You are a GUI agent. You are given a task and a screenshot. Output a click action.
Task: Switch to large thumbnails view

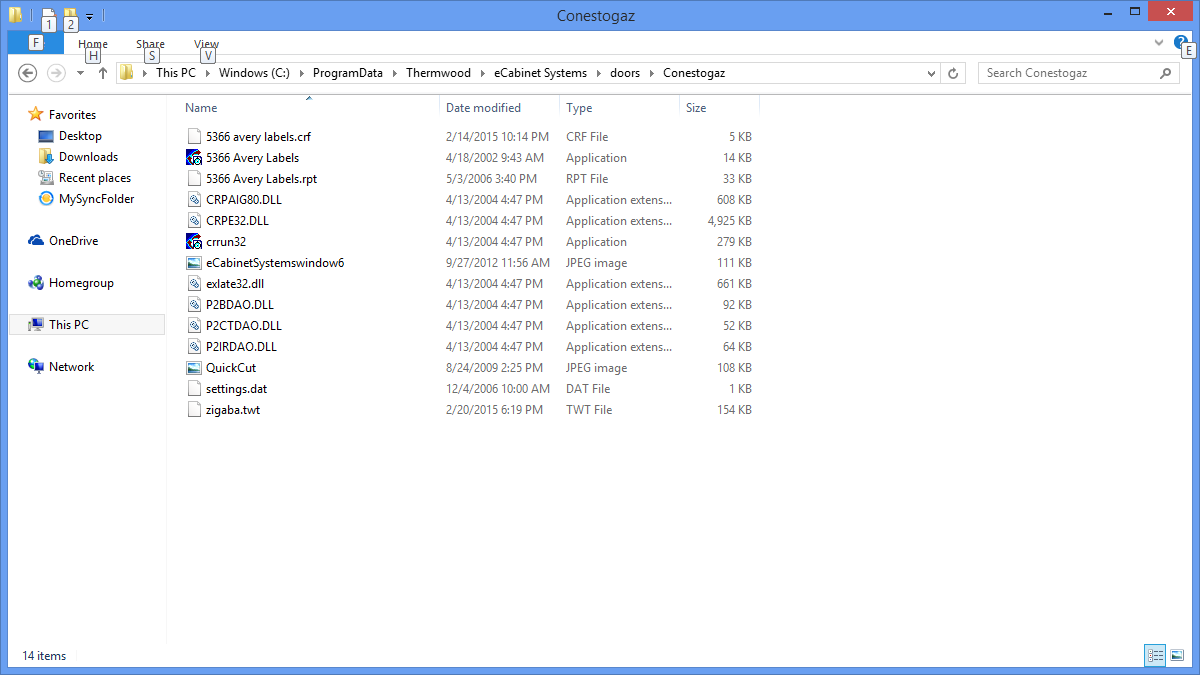click(1178, 655)
